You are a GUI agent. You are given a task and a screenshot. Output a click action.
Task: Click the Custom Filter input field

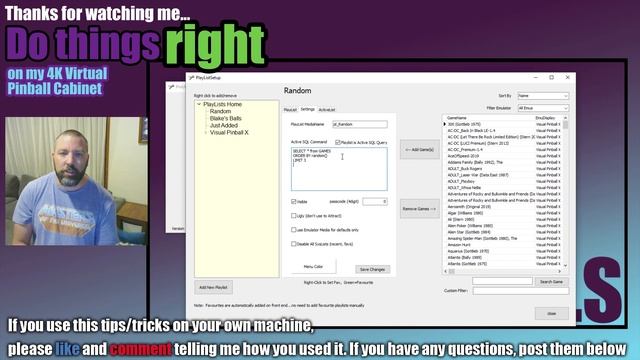[520, 291]
